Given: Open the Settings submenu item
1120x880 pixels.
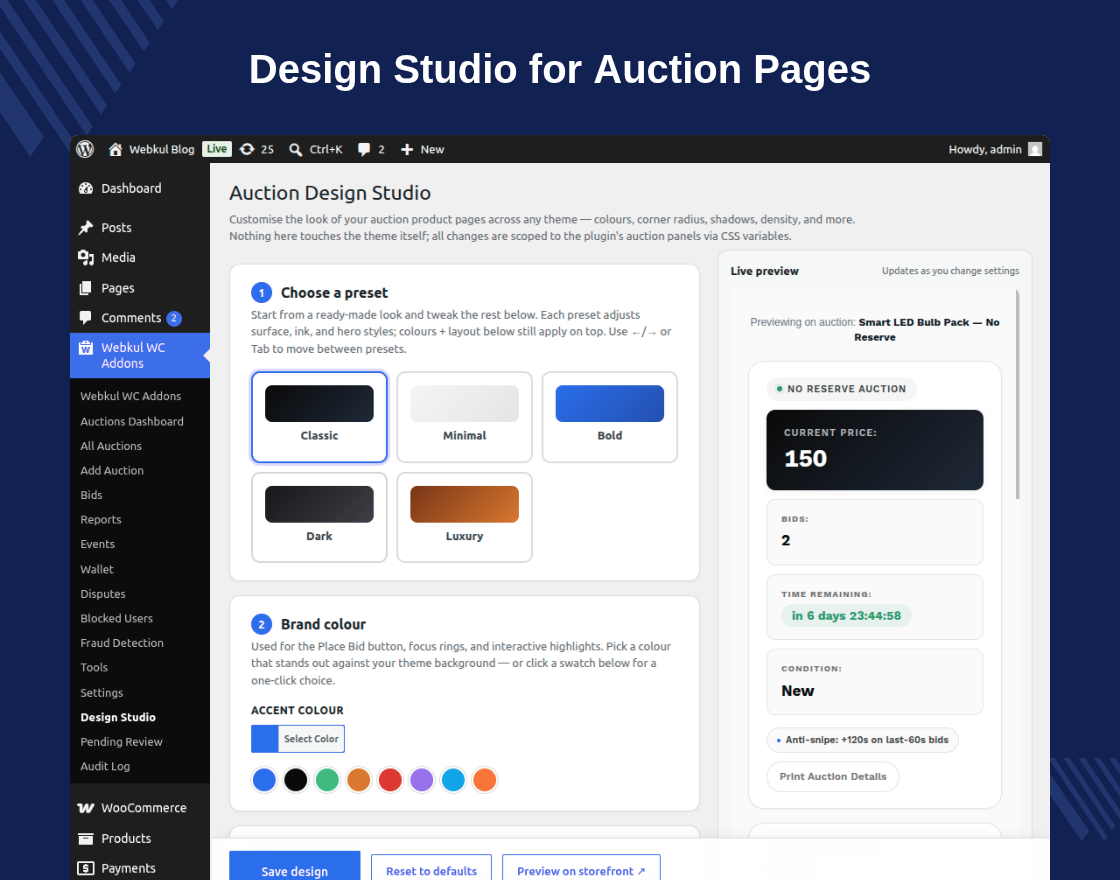Looking at the screenshot, I should click(x=101, y=693).
